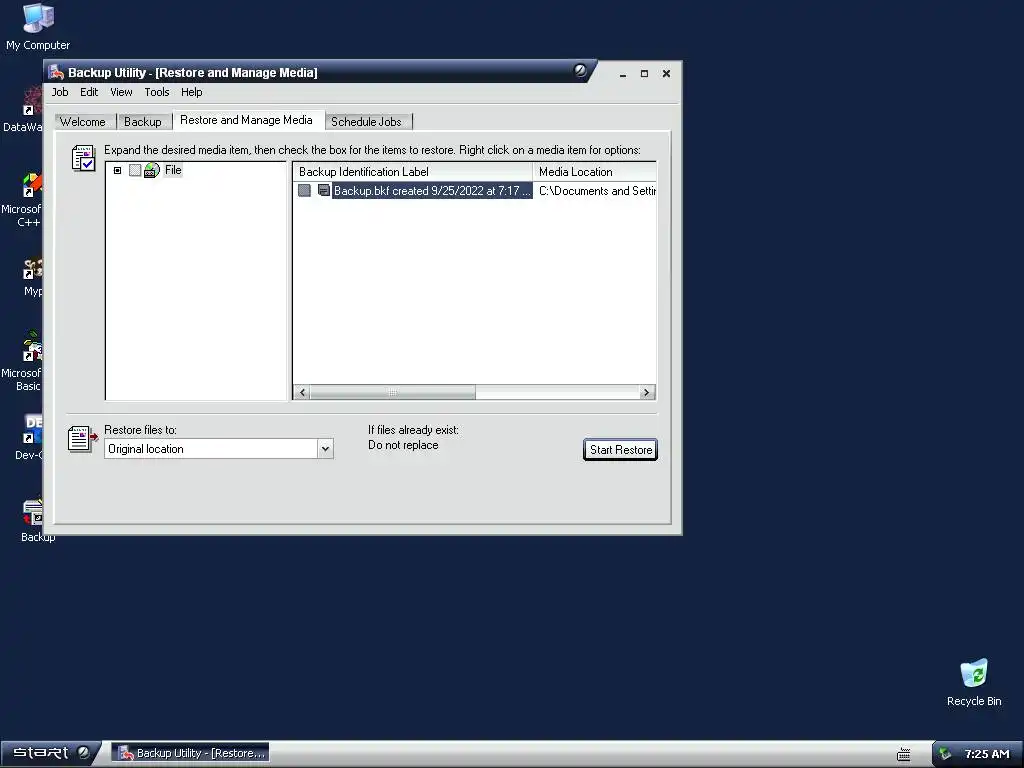Viewport: 1024px width, 768px height.
Task: Check the File checkbox in tree
Action: pyautogui.click(x=135, y=170)
